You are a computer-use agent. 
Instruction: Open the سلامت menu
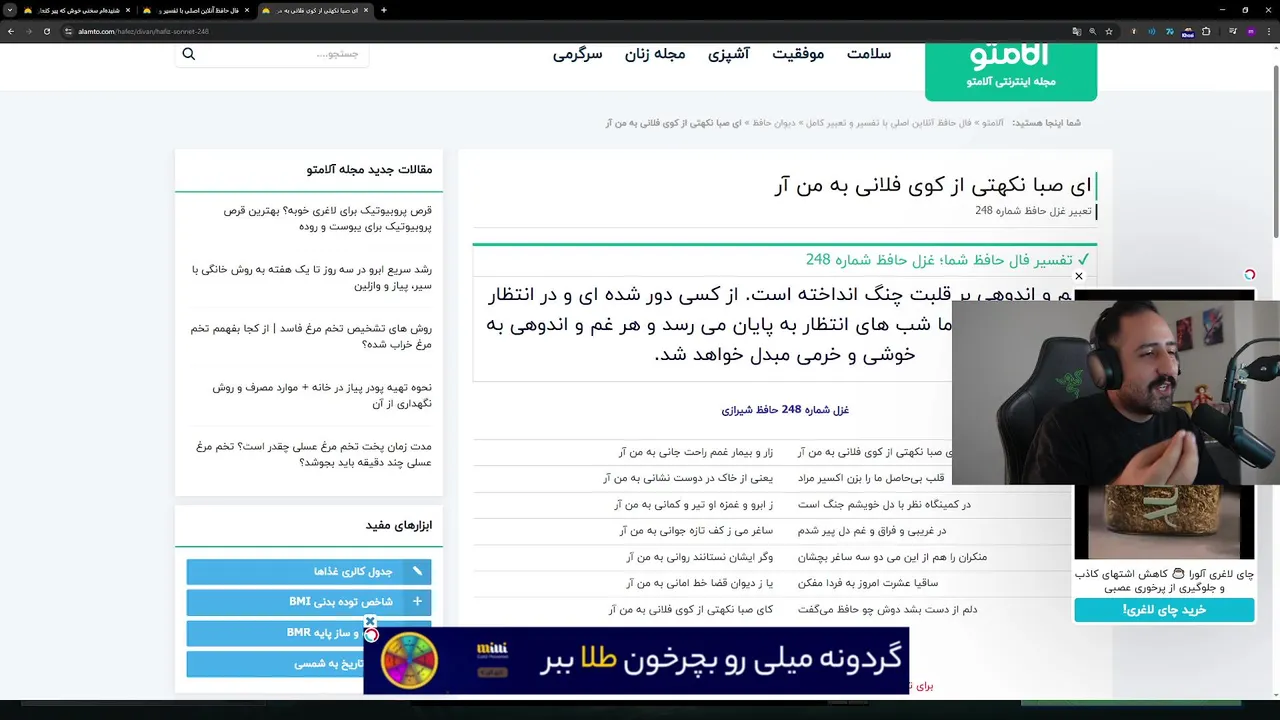[x=869, y=54]
